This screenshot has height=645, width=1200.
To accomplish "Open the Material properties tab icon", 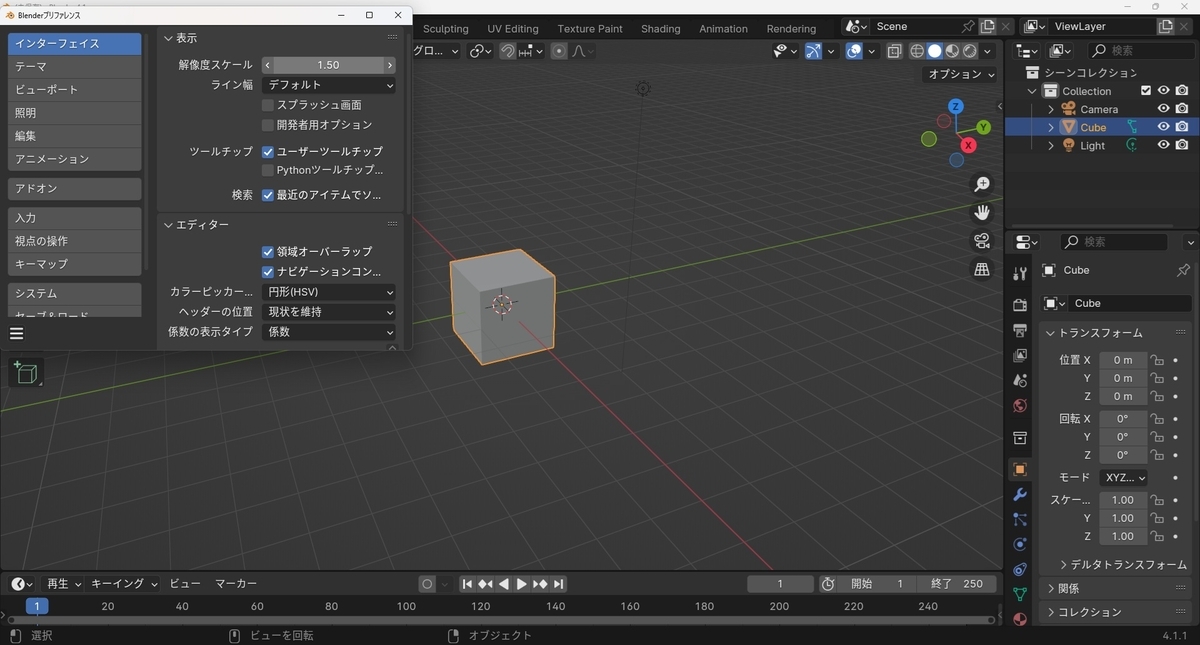I will pyautogui.click(x=1019, y=618).
